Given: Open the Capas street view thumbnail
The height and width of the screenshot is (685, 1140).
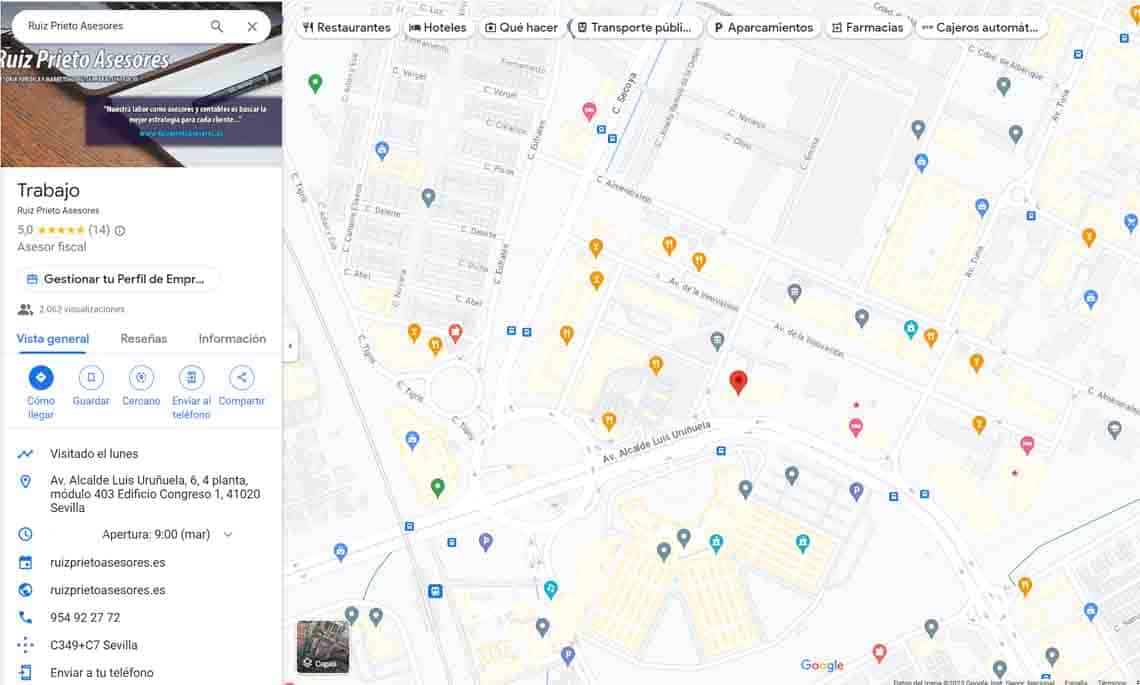Looking at the screenshot, I should [322, 645].
